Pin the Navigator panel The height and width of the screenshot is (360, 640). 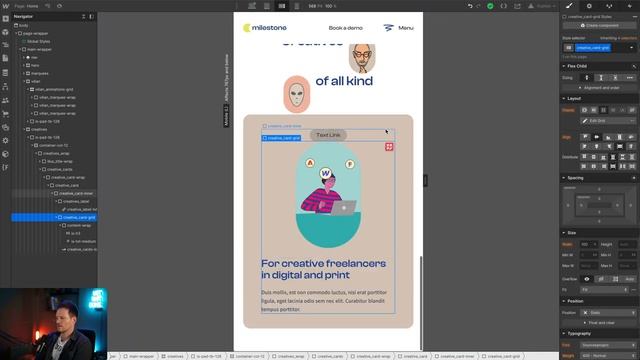91,17
